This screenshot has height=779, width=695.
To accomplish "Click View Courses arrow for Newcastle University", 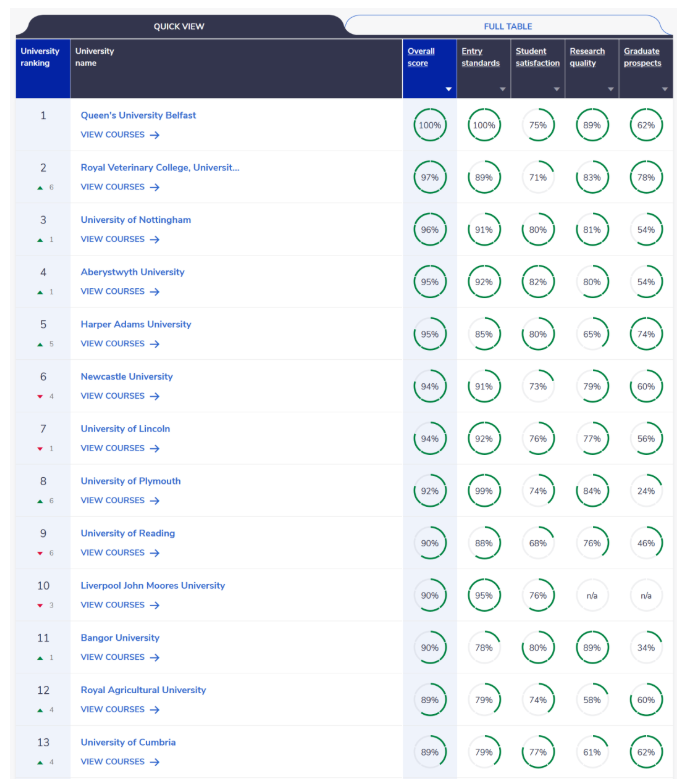I will tap(155, 396).
